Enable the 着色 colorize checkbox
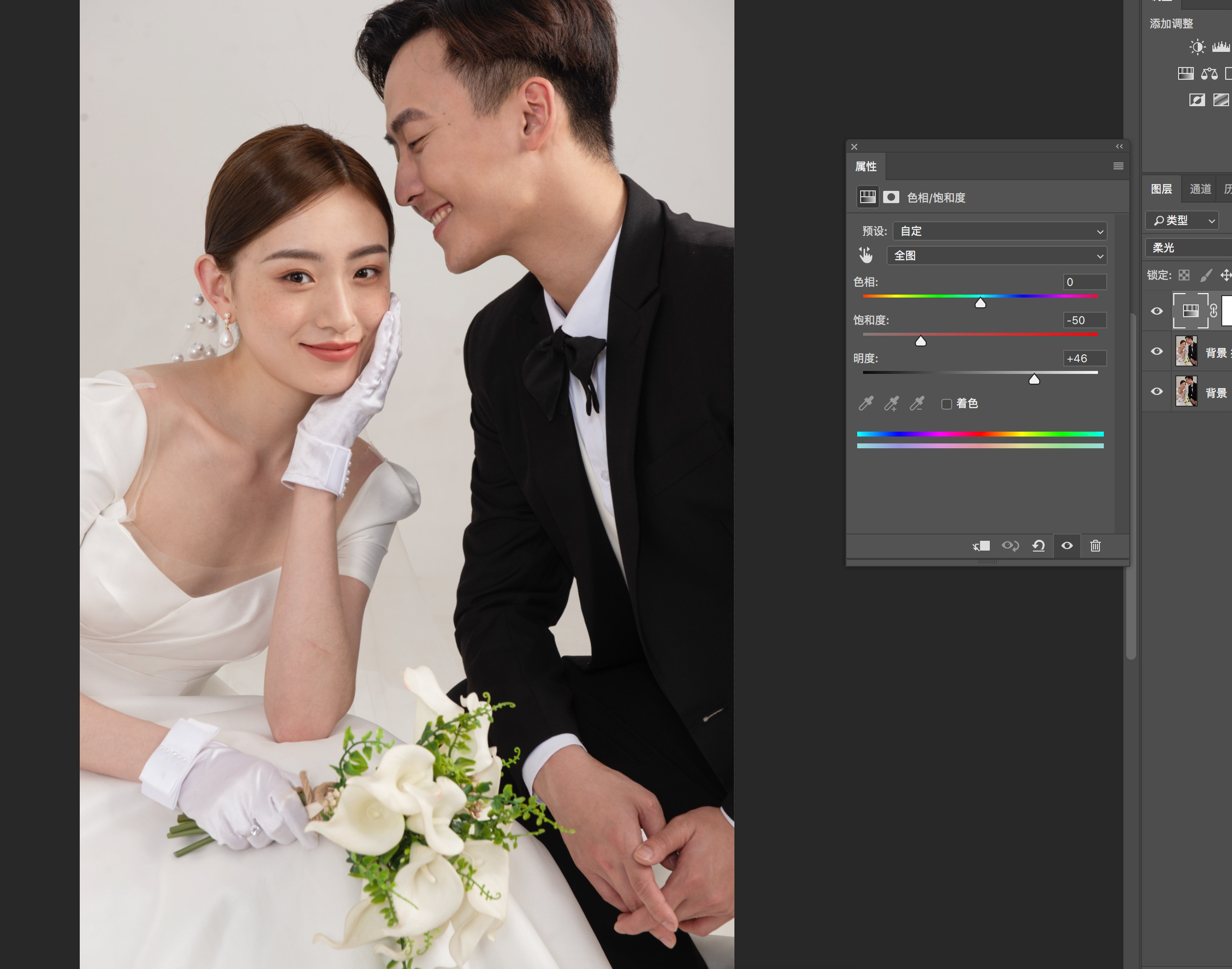The height and width of the screenshot is (969, 1232). [x=946, y=404]
